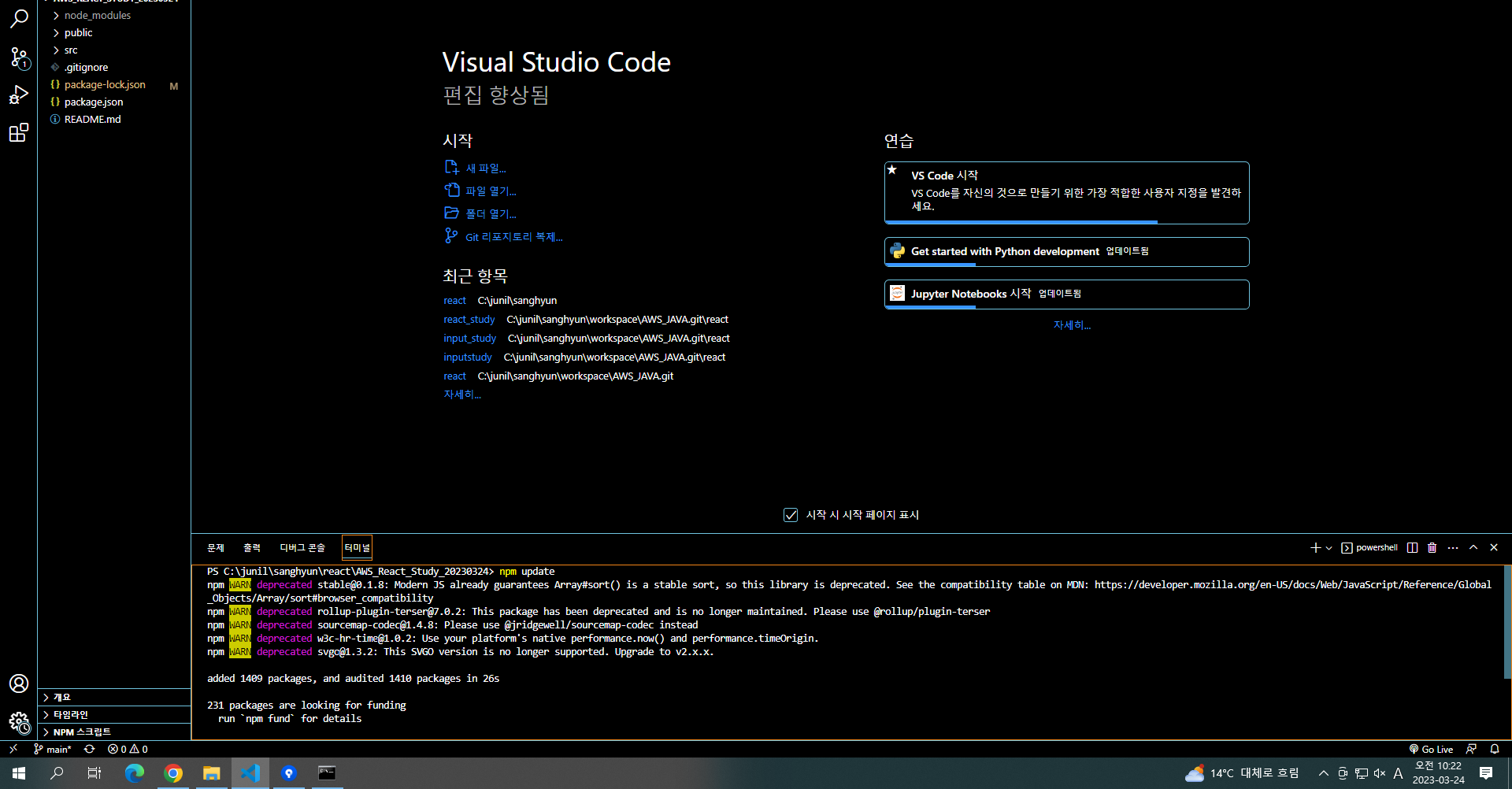The height and width of the screenshot is (789, 1512).
Task: Show more walkthroughs under 연습
Action: [1072, 325]
